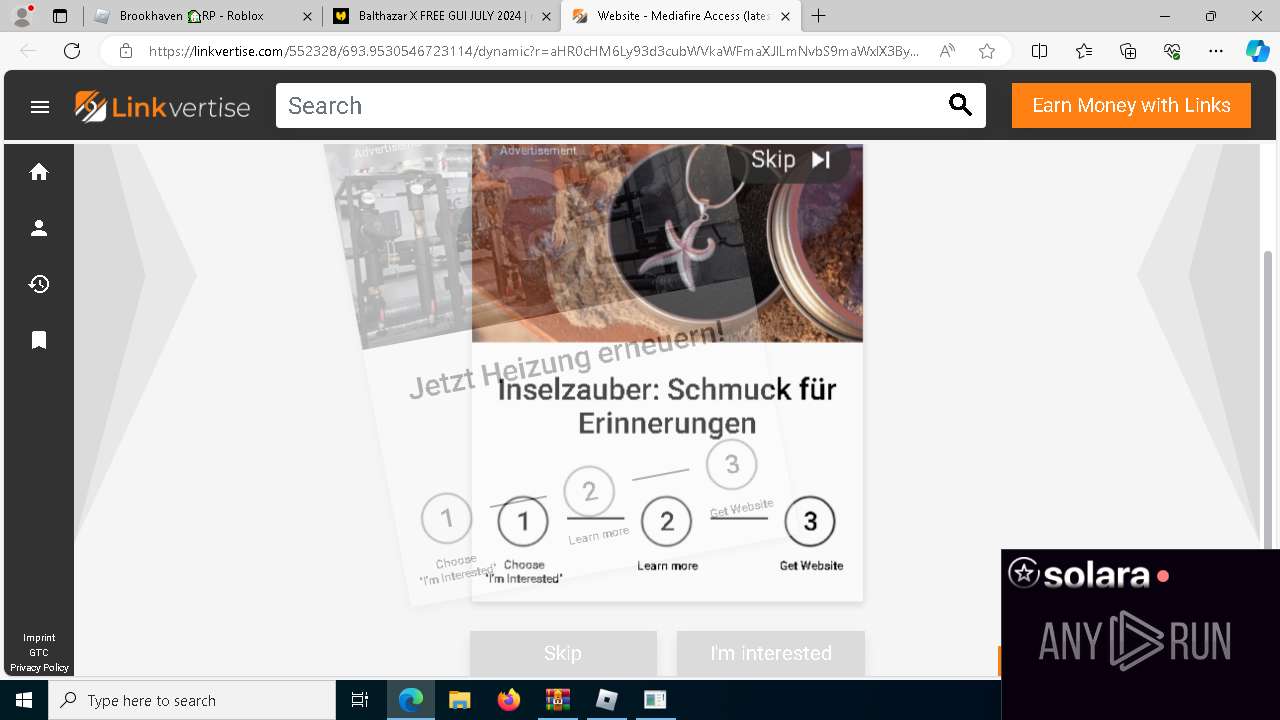This screenshot has height=720, width=1280.
Task: Open Firefox from taskbar
Action: click(x=509, y=700)
